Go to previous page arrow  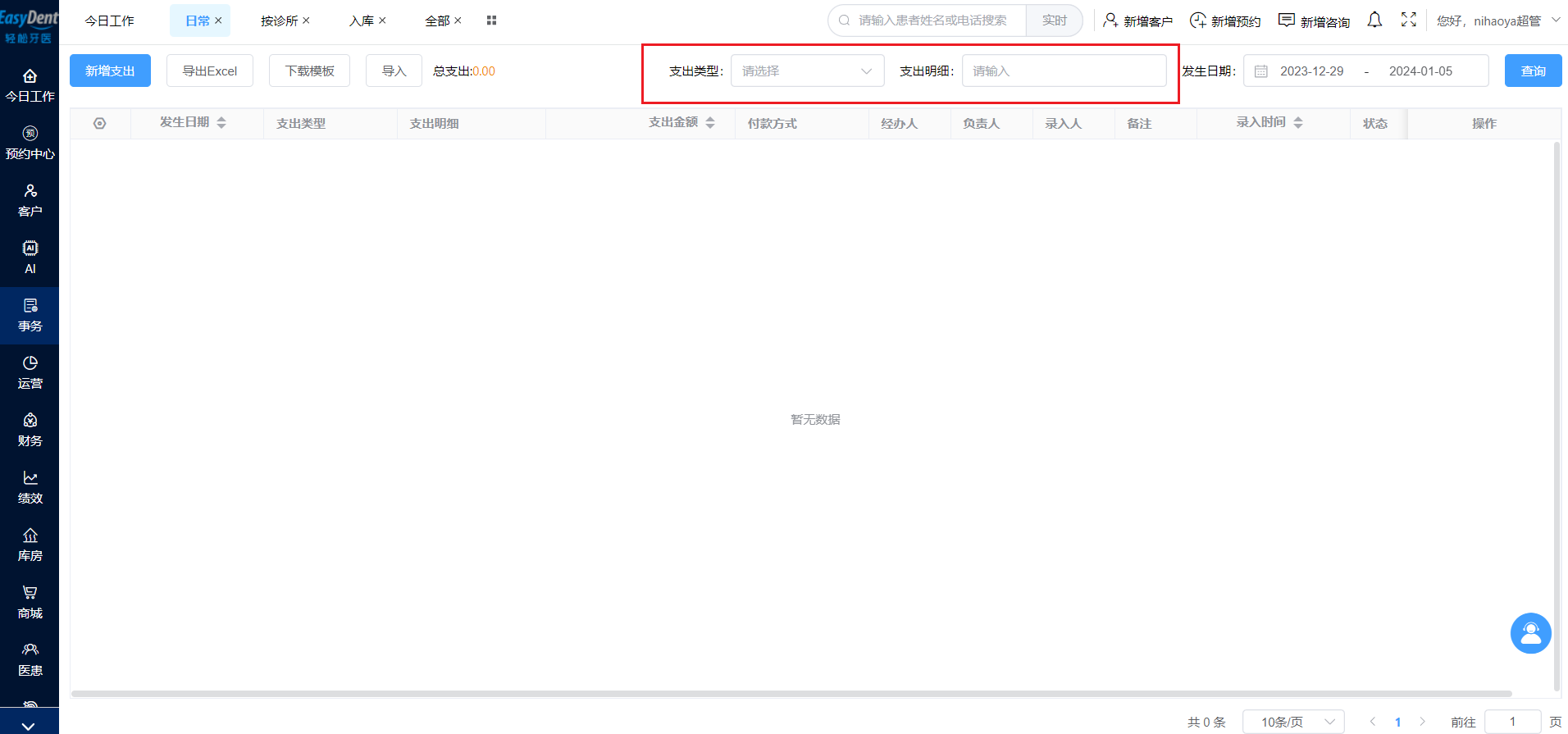(1373, 722)
